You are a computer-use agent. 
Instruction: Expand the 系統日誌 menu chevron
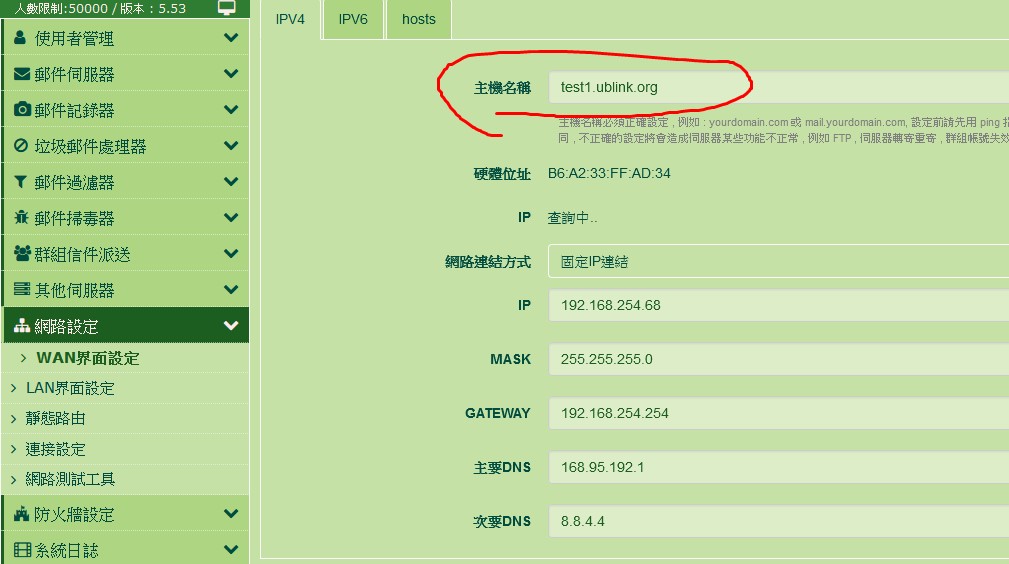231,549
